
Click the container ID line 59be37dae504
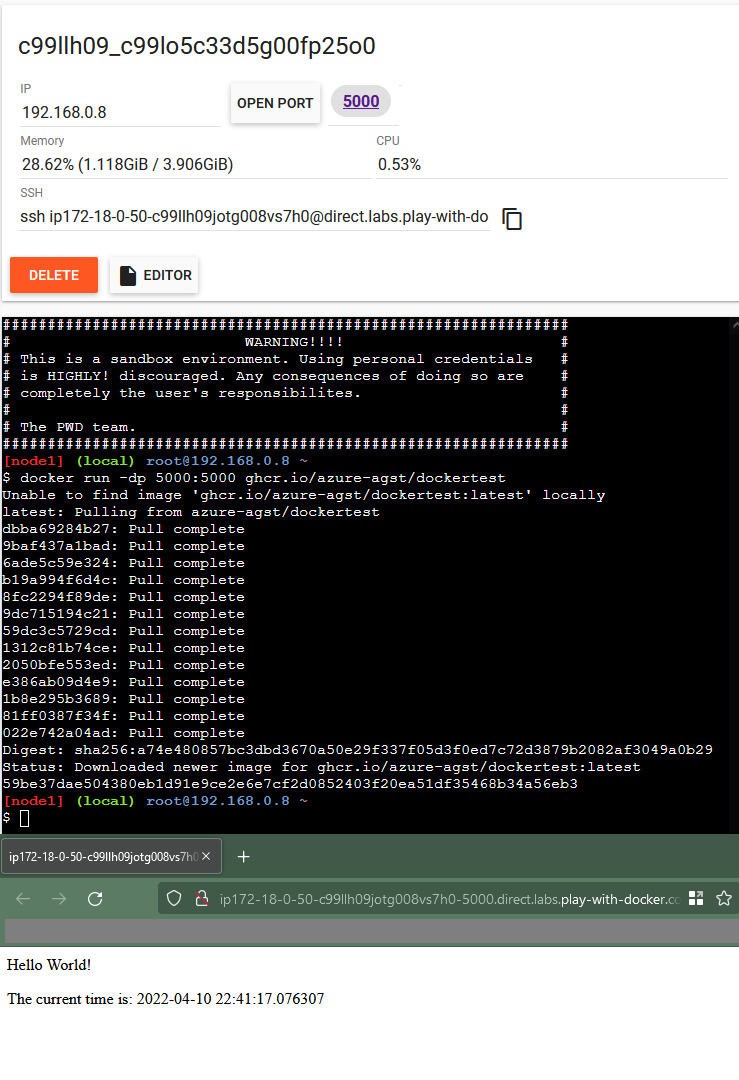point(290,784)
